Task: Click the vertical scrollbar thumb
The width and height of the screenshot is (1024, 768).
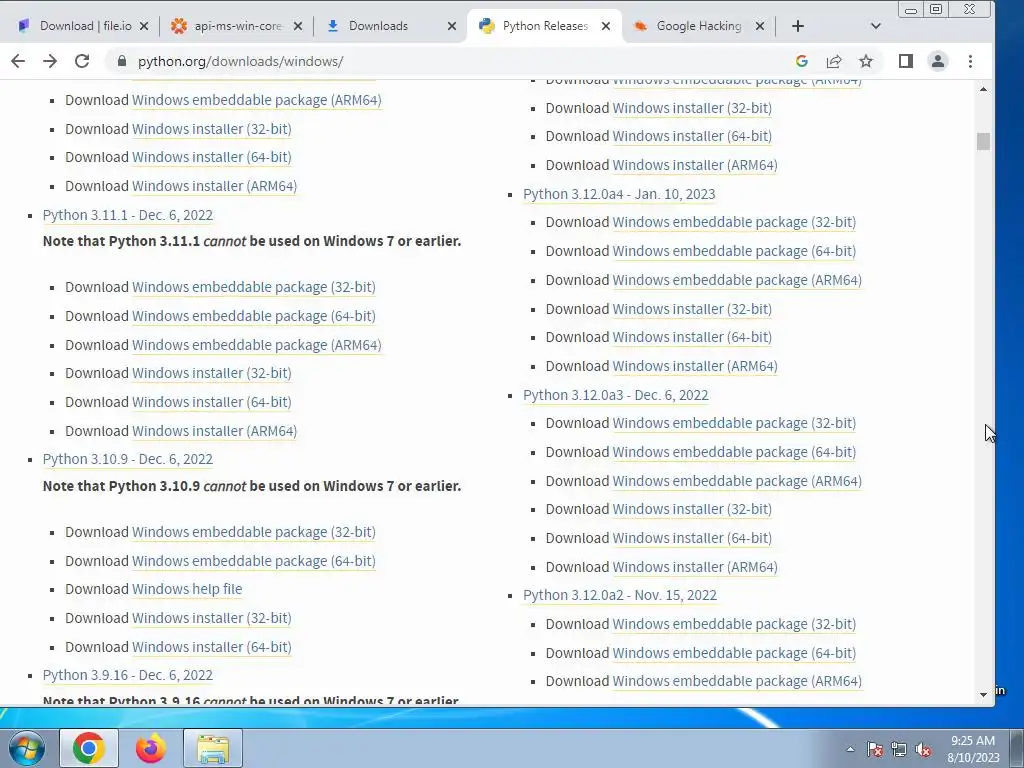Action: (984, 141)
